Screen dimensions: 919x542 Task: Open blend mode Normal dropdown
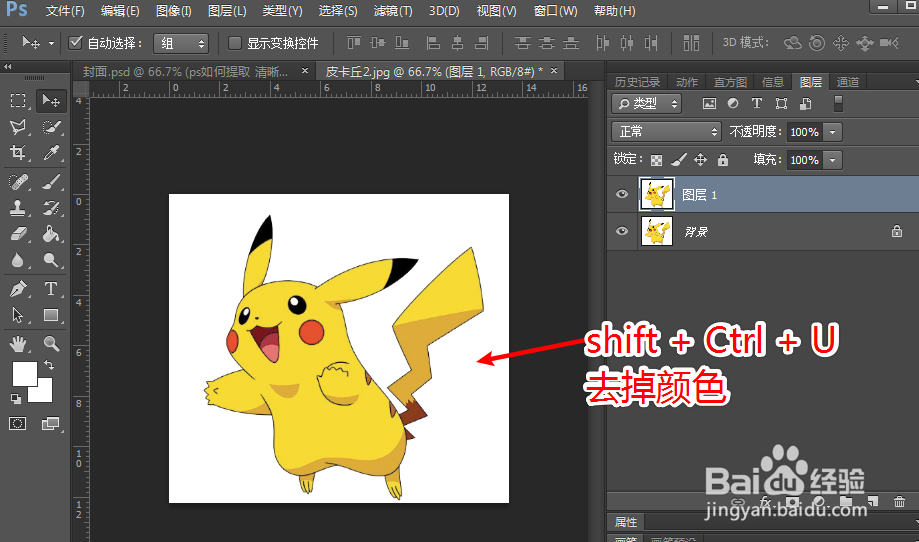(666, 132)
